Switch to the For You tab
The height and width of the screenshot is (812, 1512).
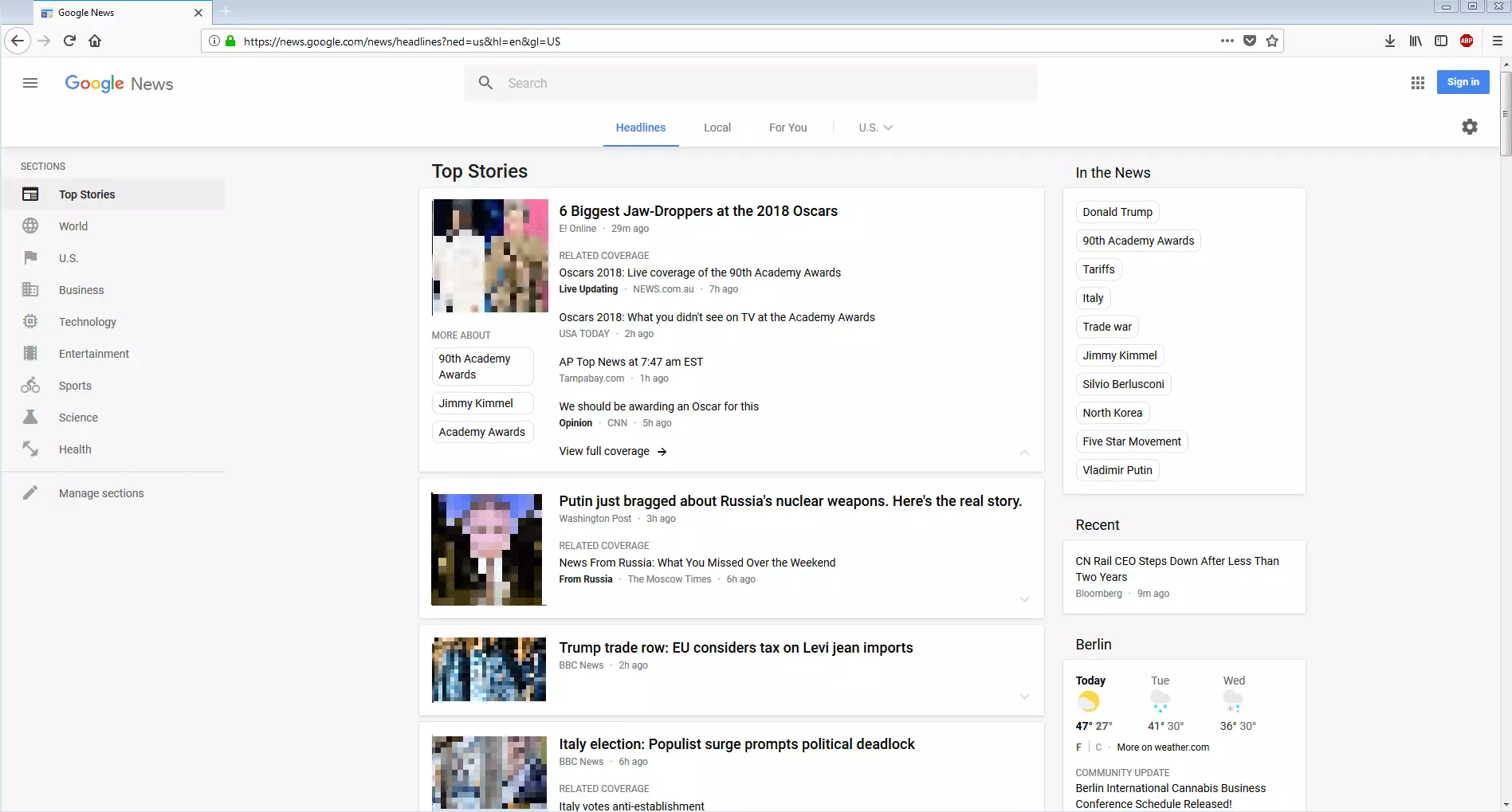click(787, 127)
